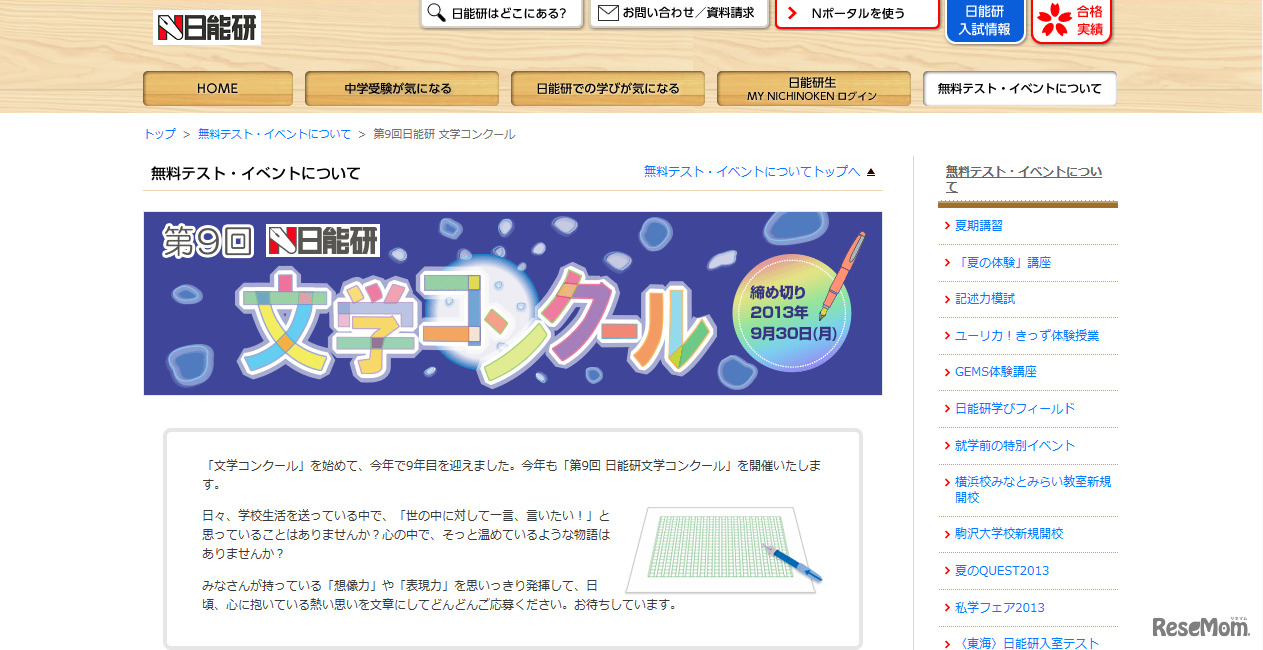Open MY NICHINOKEN ログイン

point(813,88)
